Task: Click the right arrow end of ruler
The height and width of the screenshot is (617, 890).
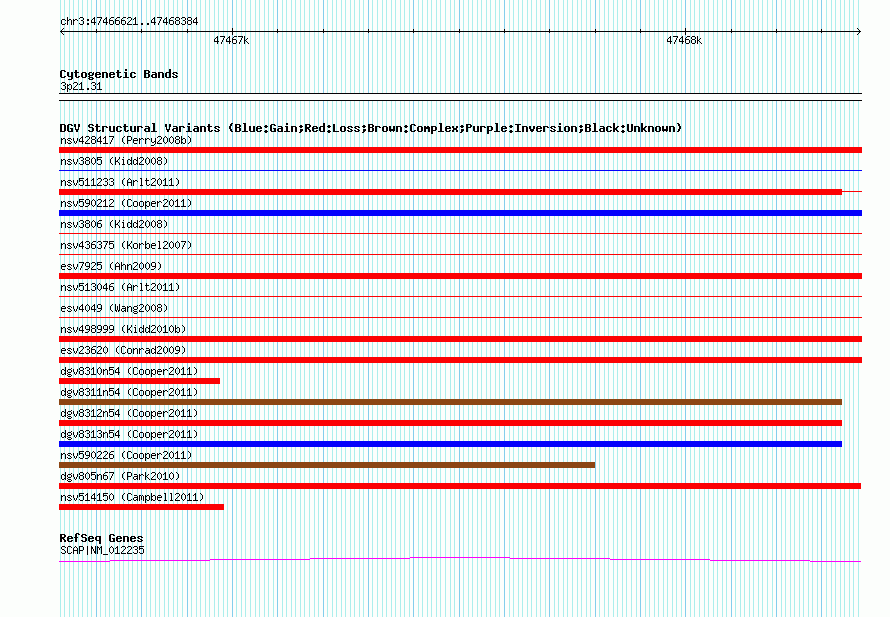Action: point(859,32)
